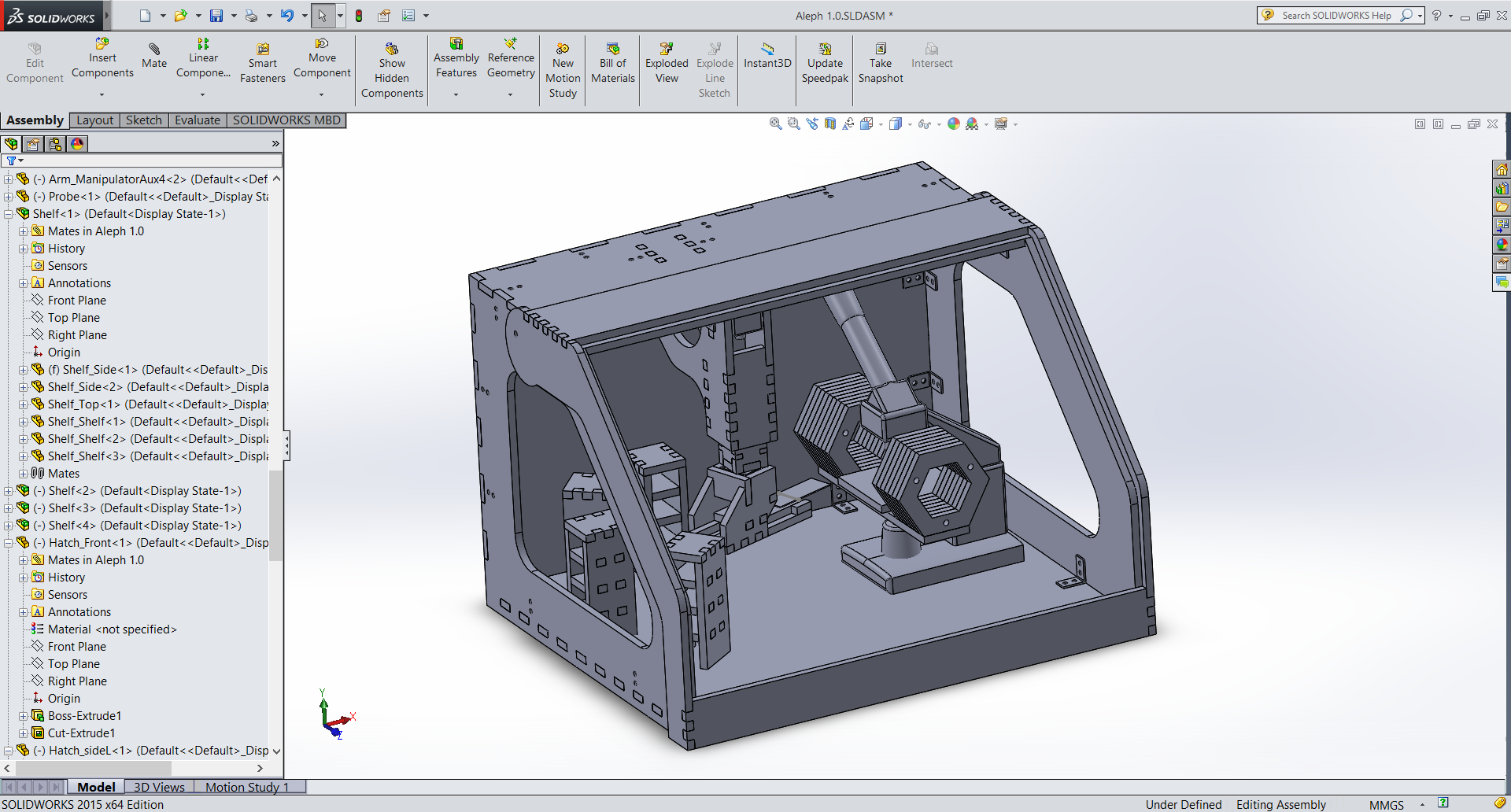Image resolution: width=1511 pixels, height=812 pixels.
Task: Toggle Instant3D mode
Action: (767, 56)
